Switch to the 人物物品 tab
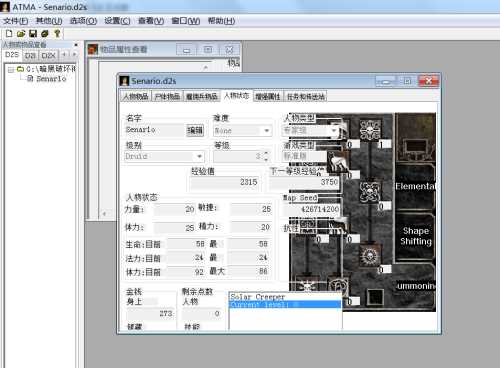The width and height of the screenshot is (500, 368). tap(135, 97)
